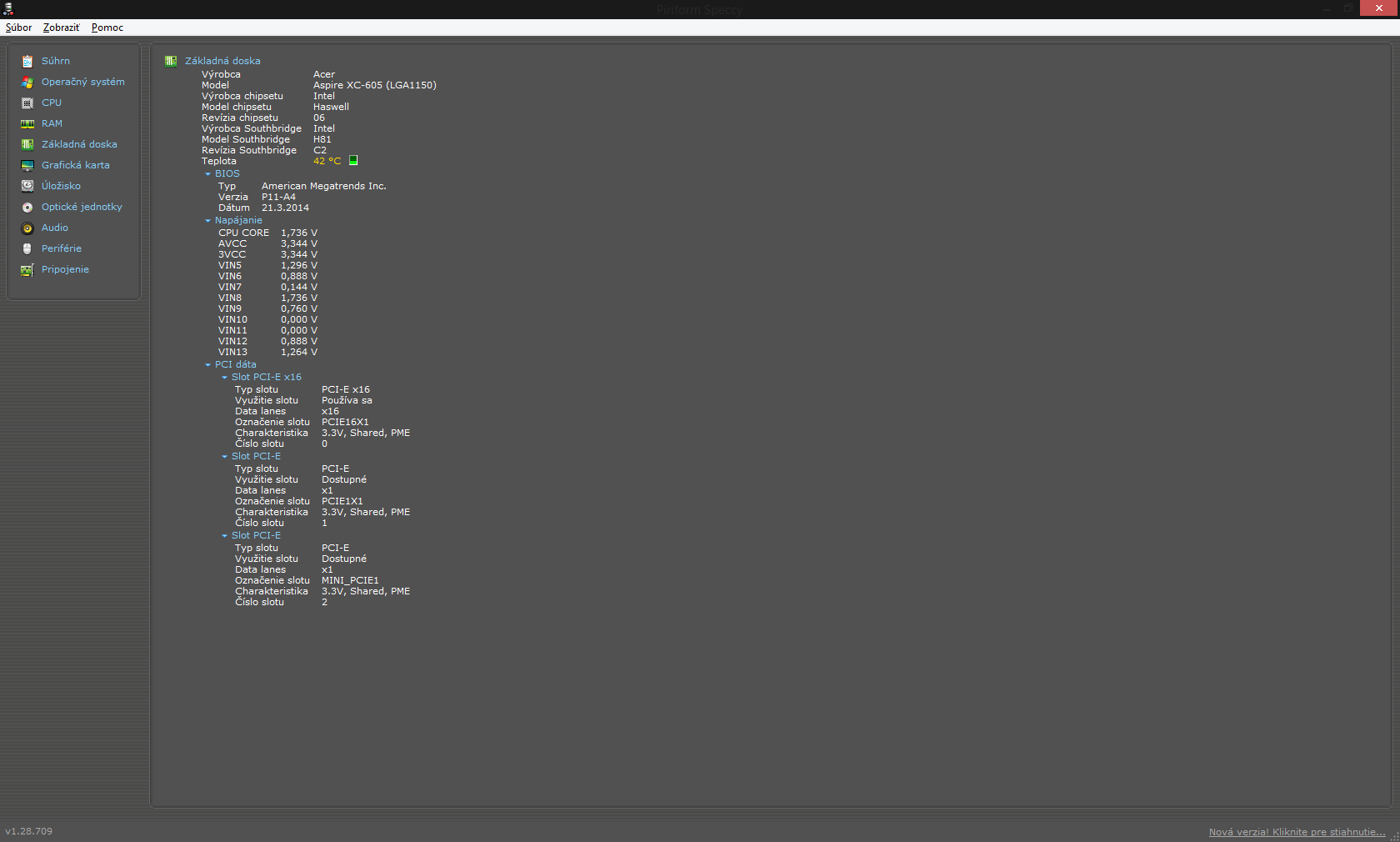Open the Pripojenie section label
The width and height of the screenshot is (1400, 842).
65,269
